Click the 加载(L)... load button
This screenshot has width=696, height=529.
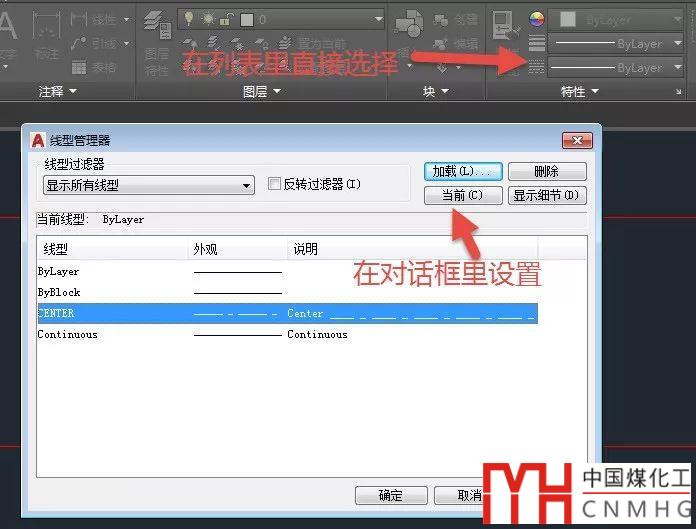click(x=463, y=171)
